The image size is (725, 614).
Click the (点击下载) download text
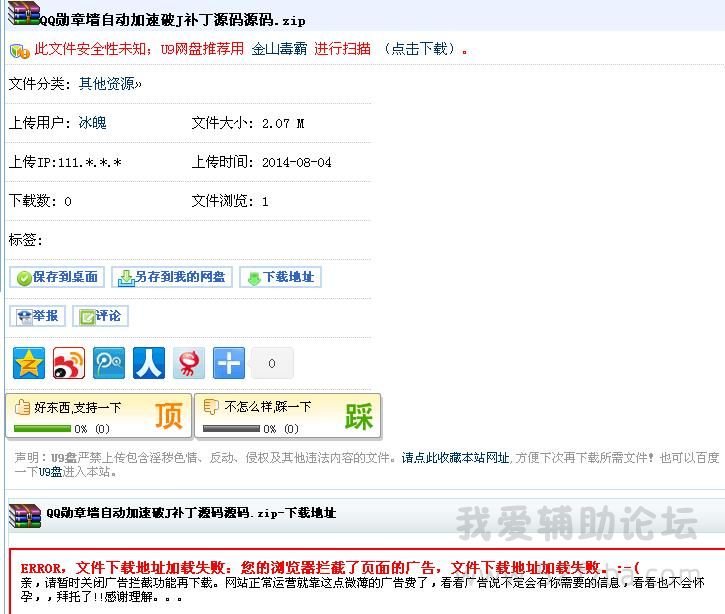(420, 49)
